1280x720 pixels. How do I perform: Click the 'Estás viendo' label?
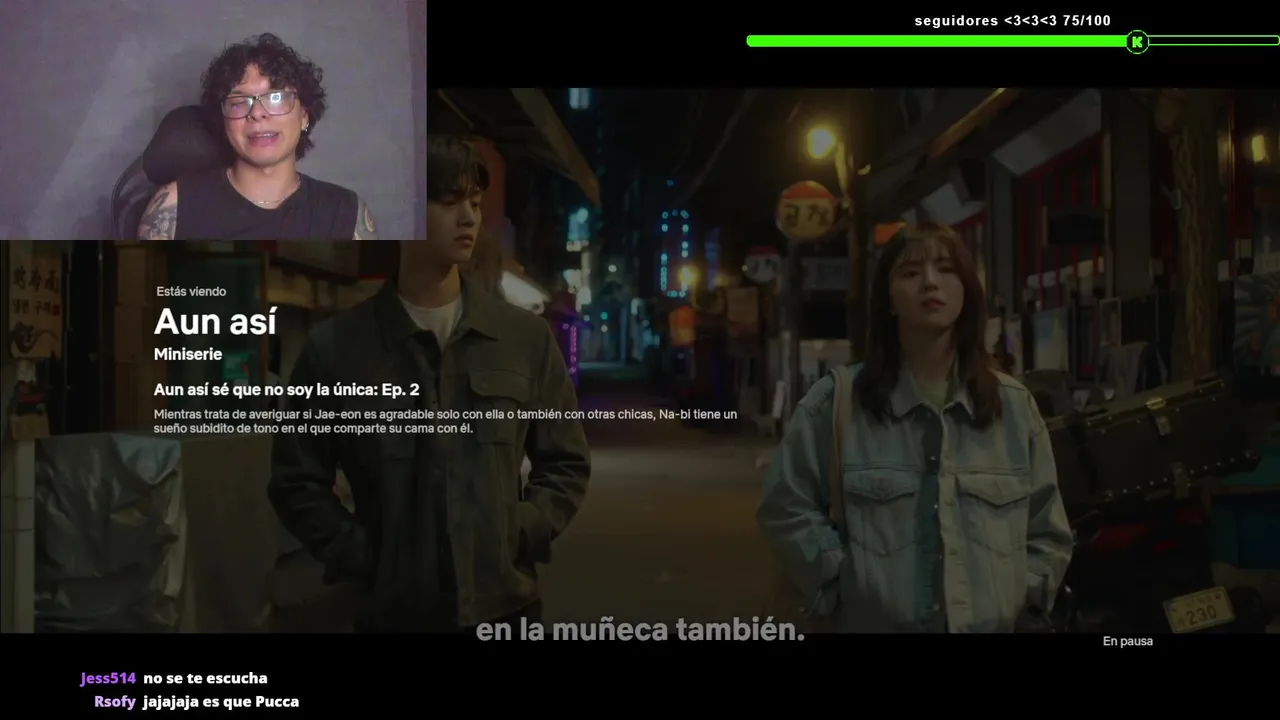[191, 292]
